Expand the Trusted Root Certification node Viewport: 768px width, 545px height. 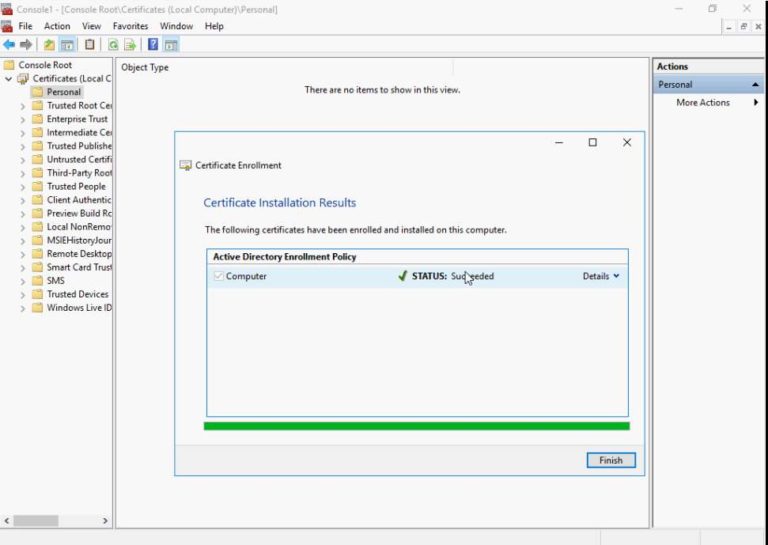tap(23, 106)
